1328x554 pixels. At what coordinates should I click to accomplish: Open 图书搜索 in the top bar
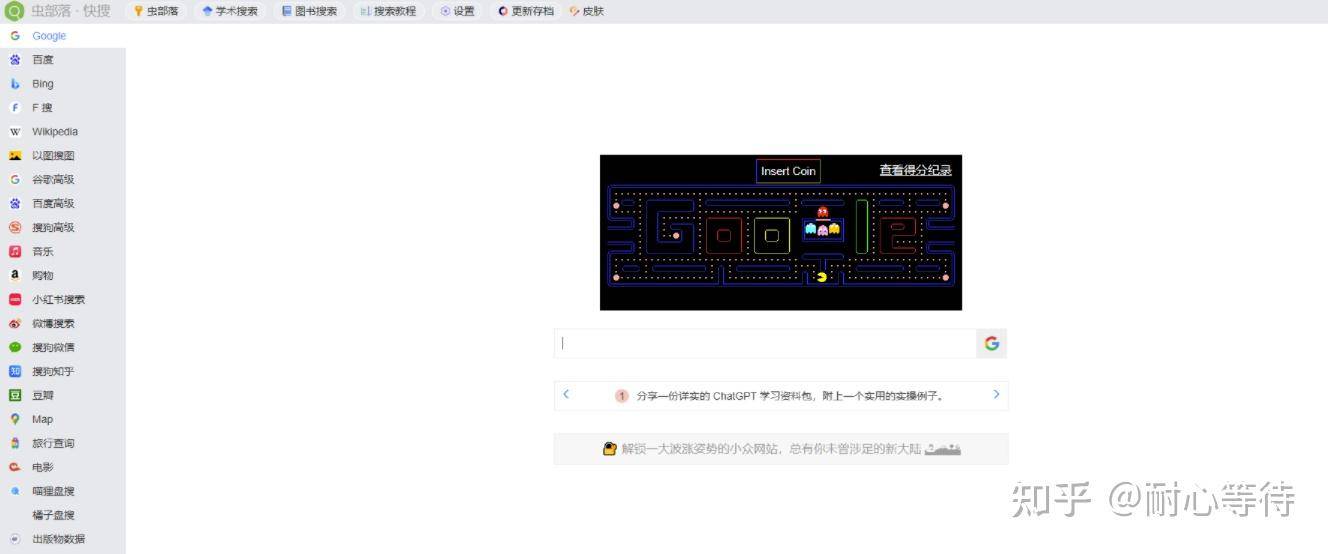point(309,11)
